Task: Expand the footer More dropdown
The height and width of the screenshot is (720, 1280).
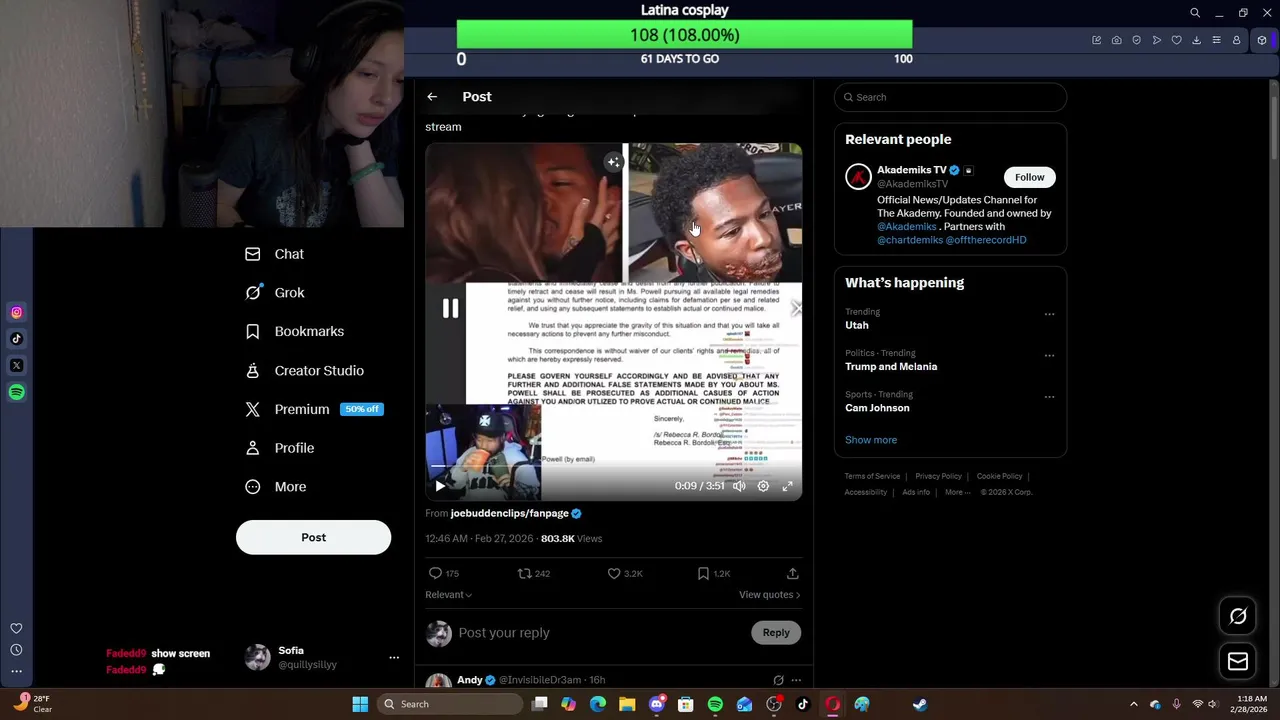Action: click(957, 492)
